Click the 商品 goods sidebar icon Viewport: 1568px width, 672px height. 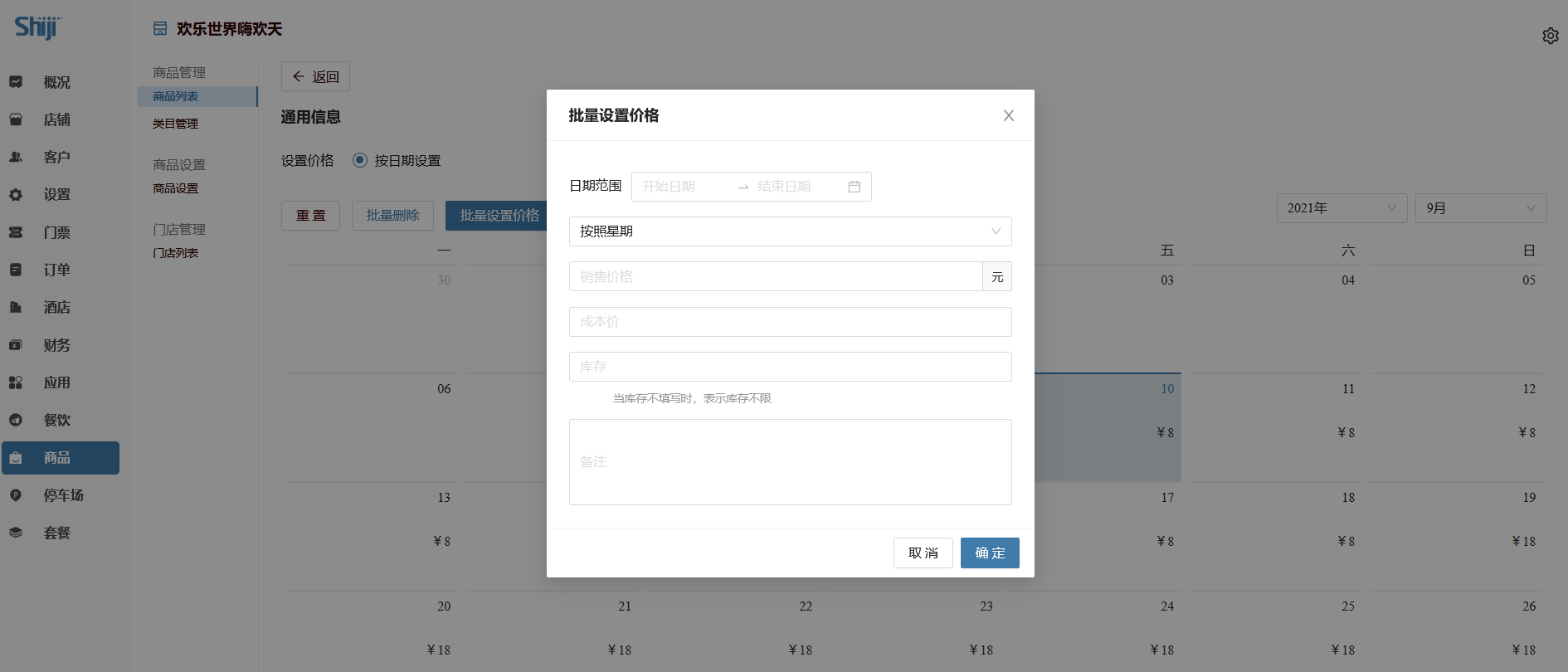coord(16,458)
